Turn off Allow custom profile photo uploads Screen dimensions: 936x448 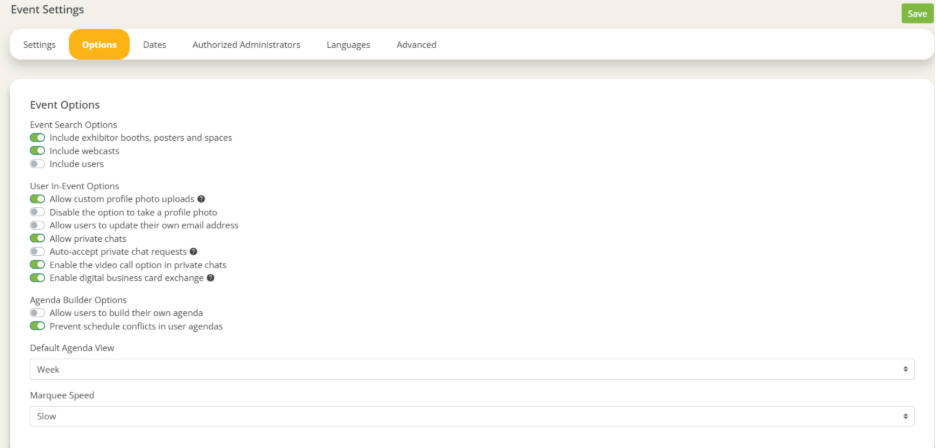[x=37, y=199]
